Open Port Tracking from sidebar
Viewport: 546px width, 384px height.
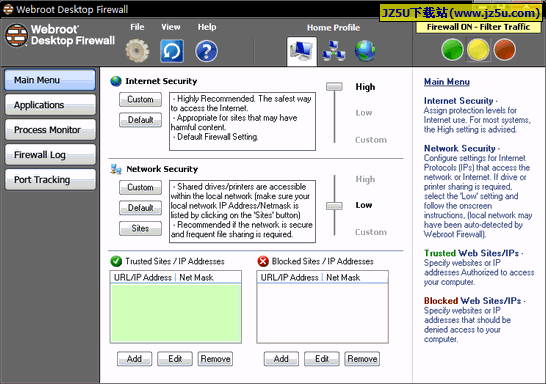pos(50,180)
